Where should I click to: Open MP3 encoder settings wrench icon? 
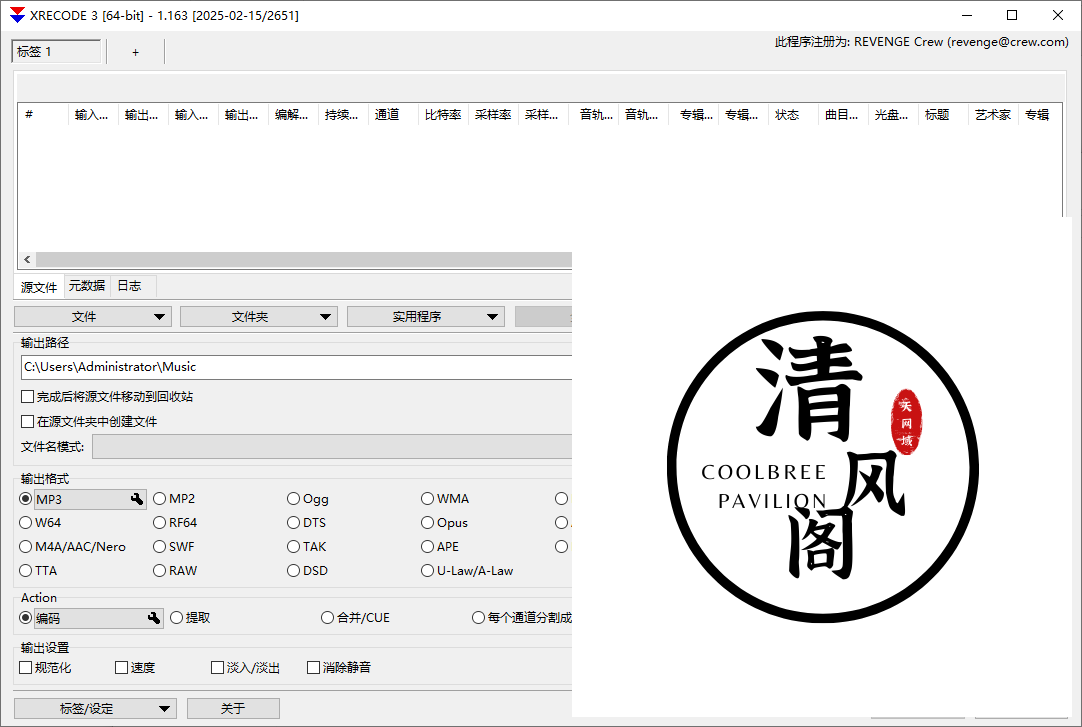pos(137,499)
